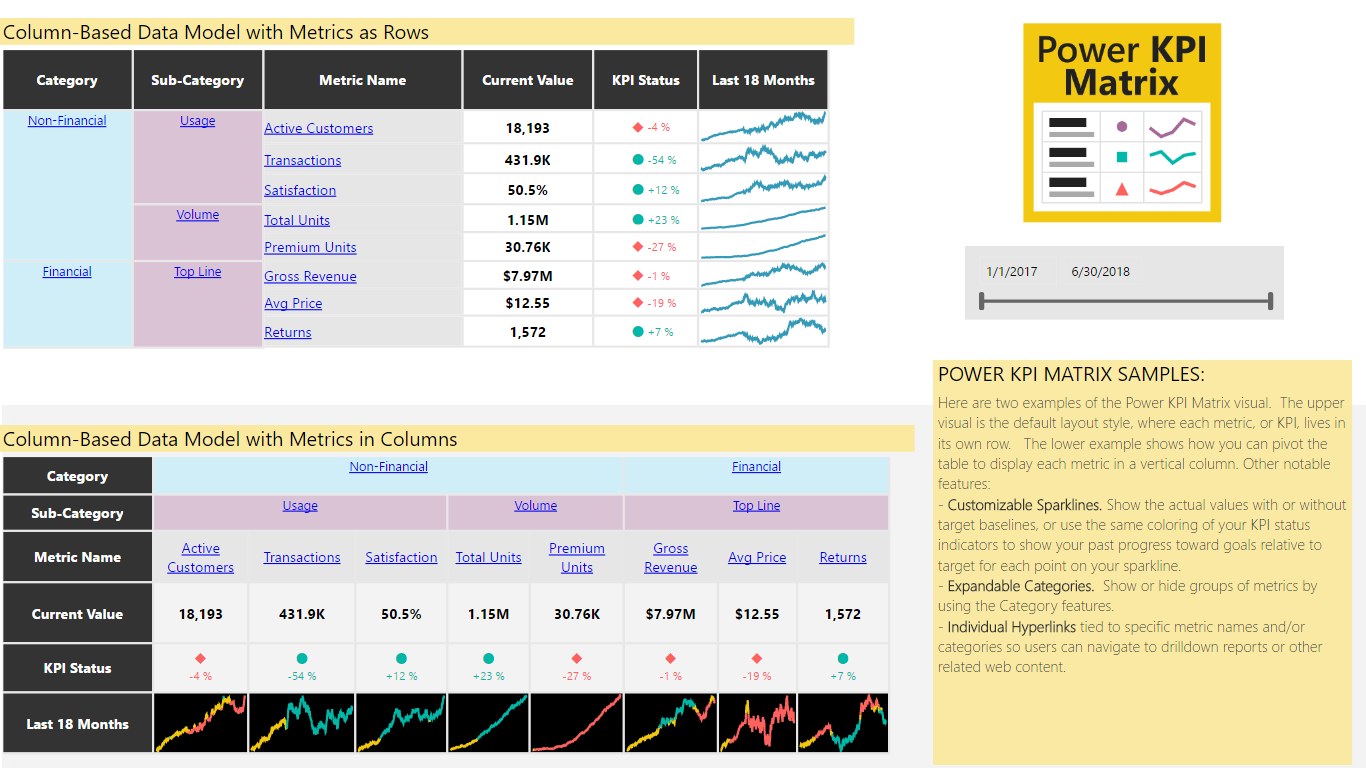The image size is (1366, 768).
Task: Click red diamond KPI status for Active Customers row
Action: 637,128
